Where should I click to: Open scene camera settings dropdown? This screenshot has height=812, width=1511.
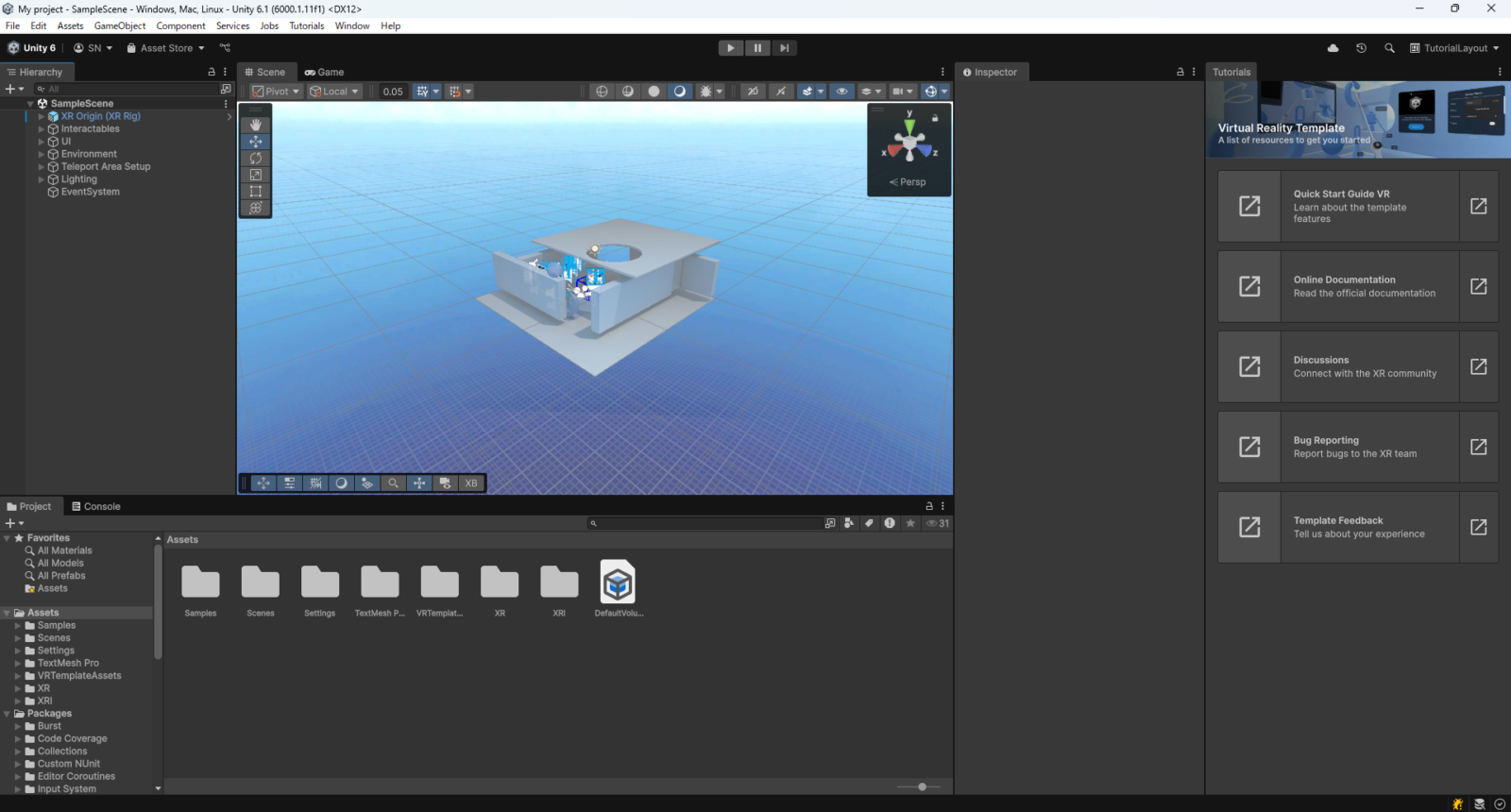[903, 92]
